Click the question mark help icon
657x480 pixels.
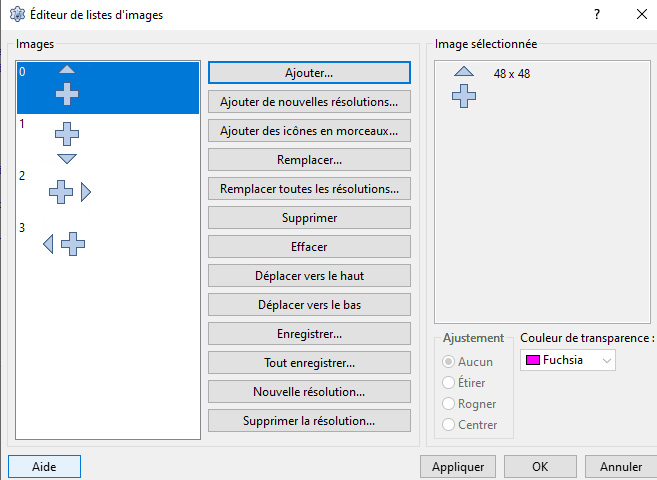(596, 15)
